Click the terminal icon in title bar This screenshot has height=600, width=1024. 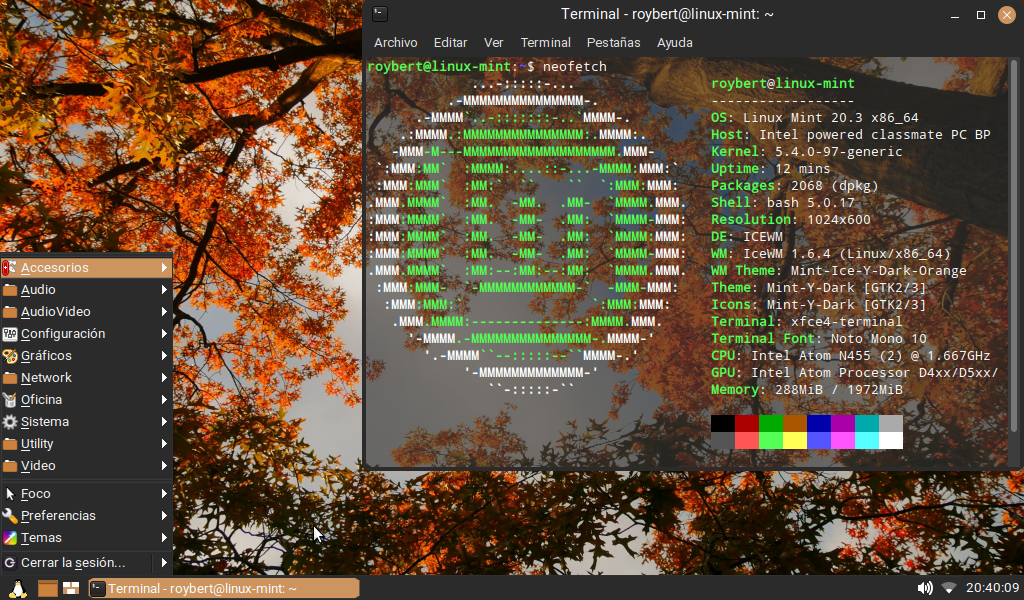click(x=379, y=14)
